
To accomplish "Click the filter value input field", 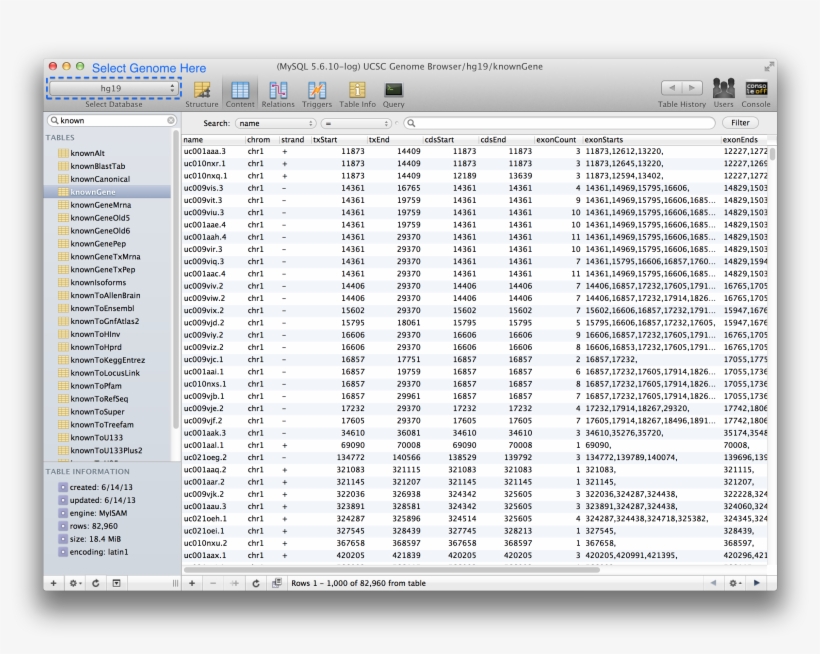I will coord(558,123).
